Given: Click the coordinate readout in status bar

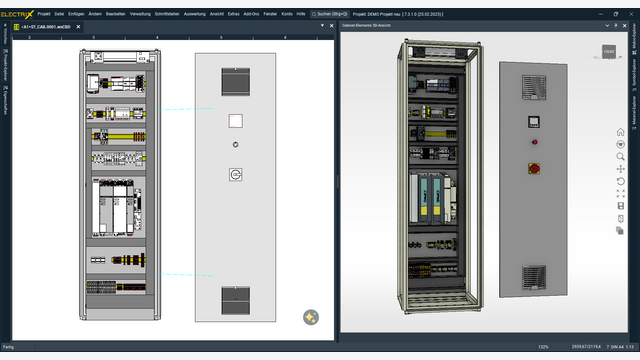Looking at the screenshot, I should [x=586, y=347].
